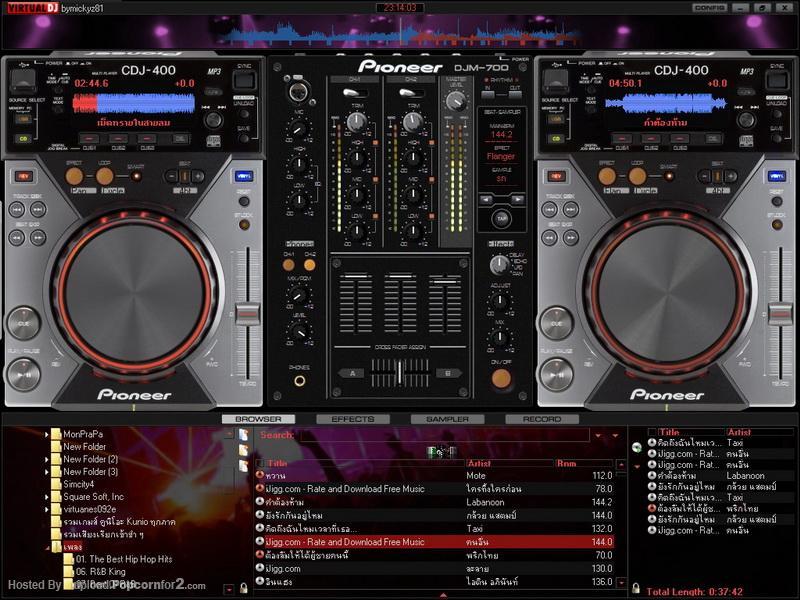The image size is (800, 600).
Task: Click left deck beat search forward button
Action: pos(38,237)
